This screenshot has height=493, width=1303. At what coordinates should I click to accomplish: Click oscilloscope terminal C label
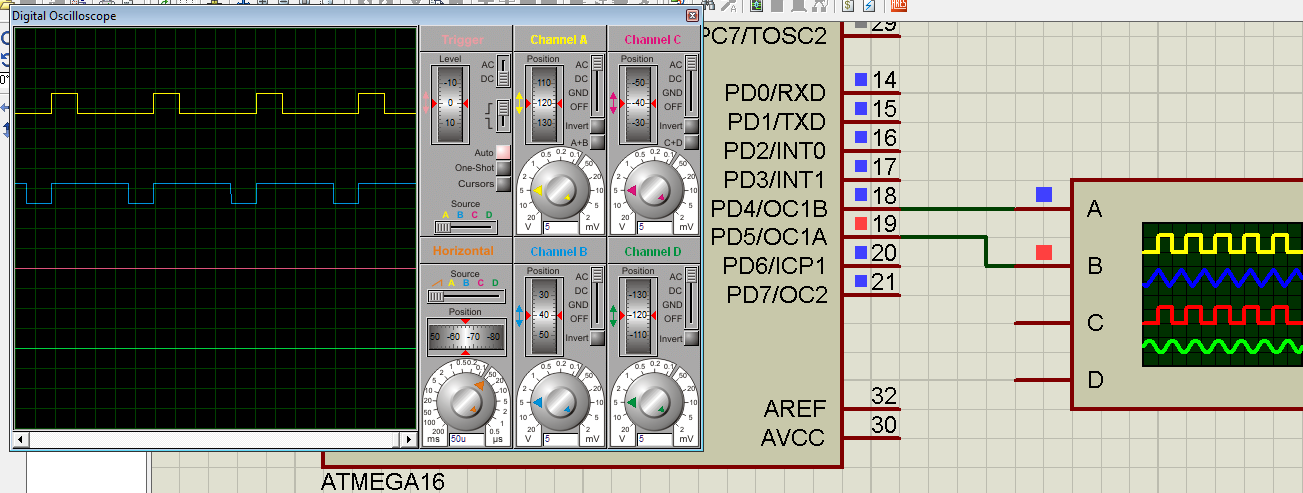click(x=1095, y=323)
